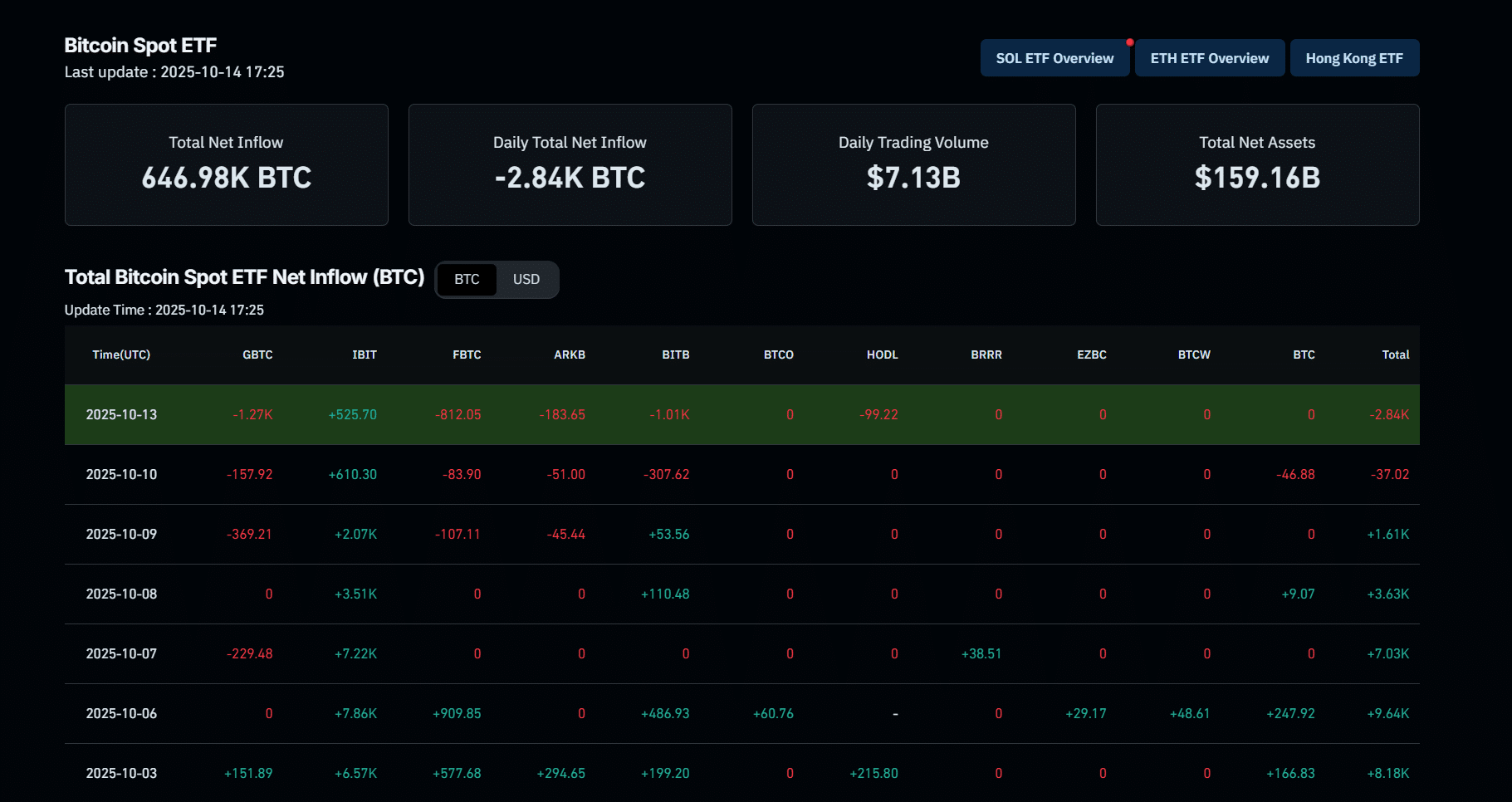This screenshot has width=1512, height=802.
Task: Select the BTC unit toggle
Action: (467, 280)
